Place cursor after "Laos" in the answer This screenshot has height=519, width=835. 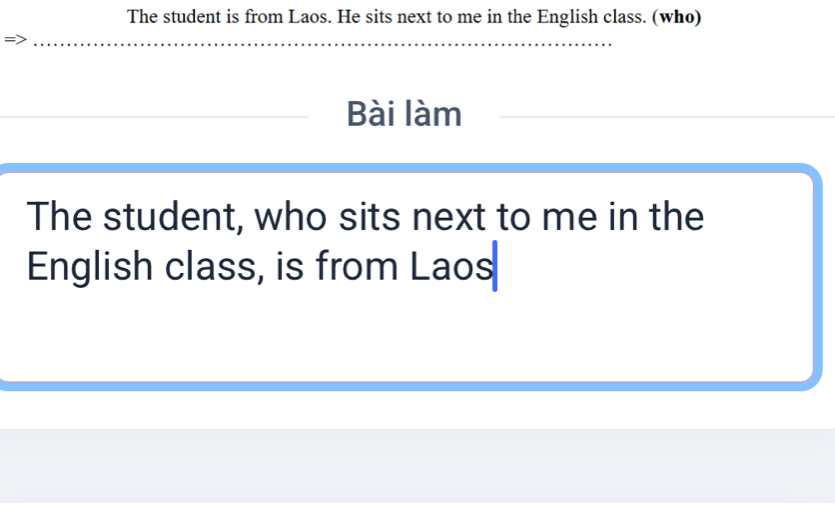point(494,267)
